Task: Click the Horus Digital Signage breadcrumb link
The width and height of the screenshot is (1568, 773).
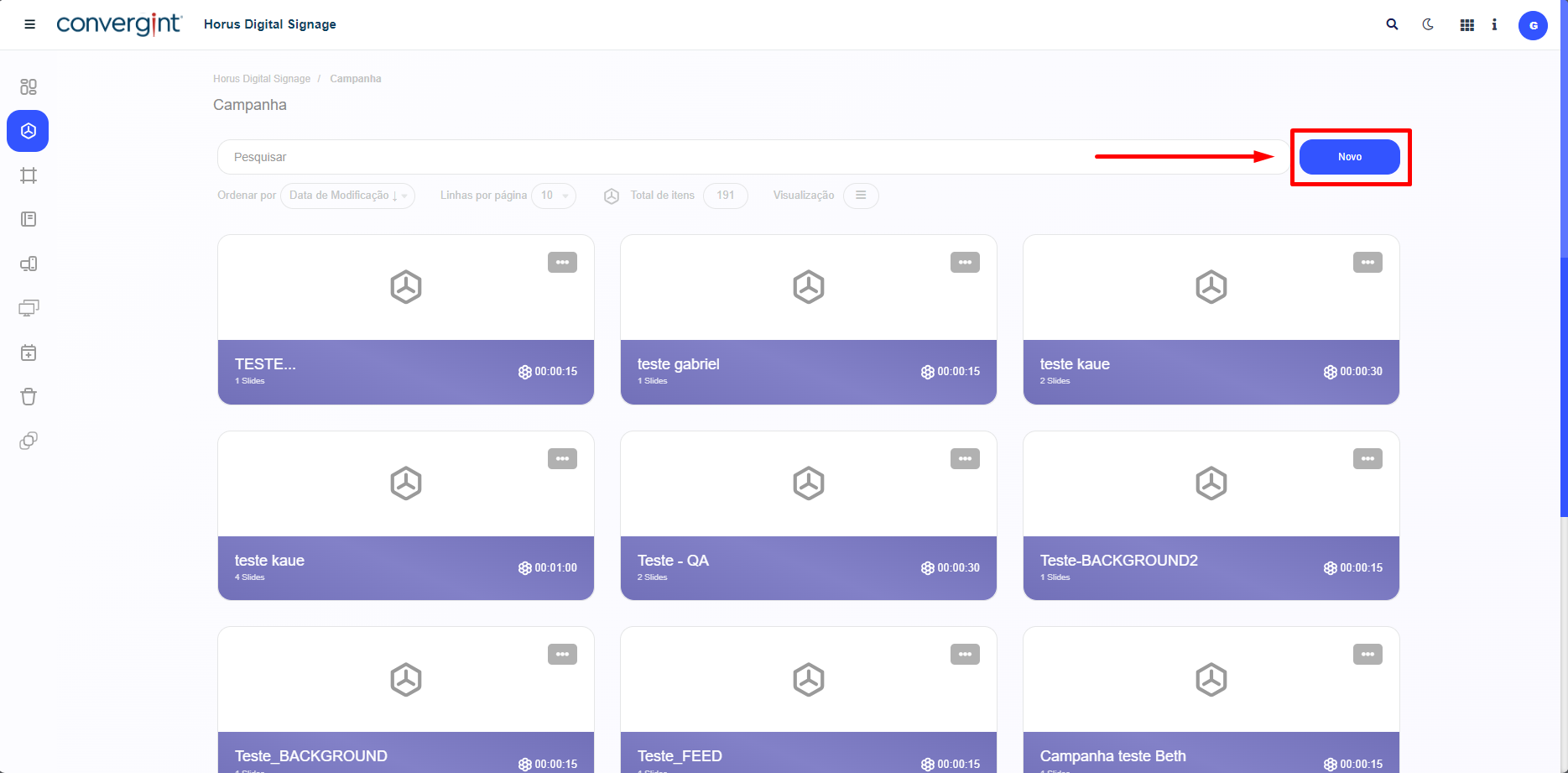Action: click(261, 79)
